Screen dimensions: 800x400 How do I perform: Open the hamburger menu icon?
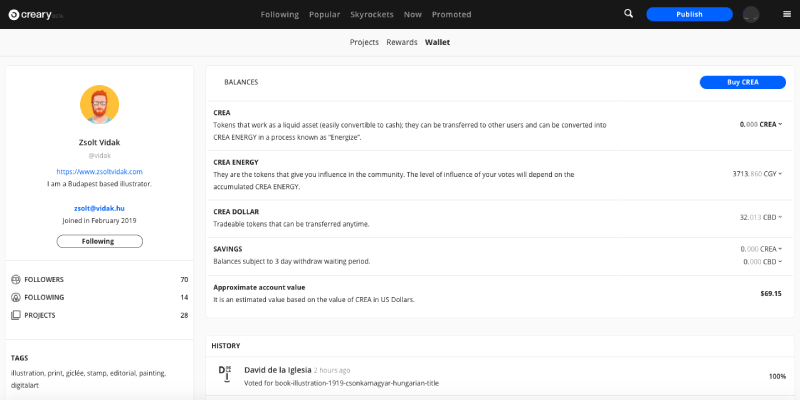tap(785, 14)
